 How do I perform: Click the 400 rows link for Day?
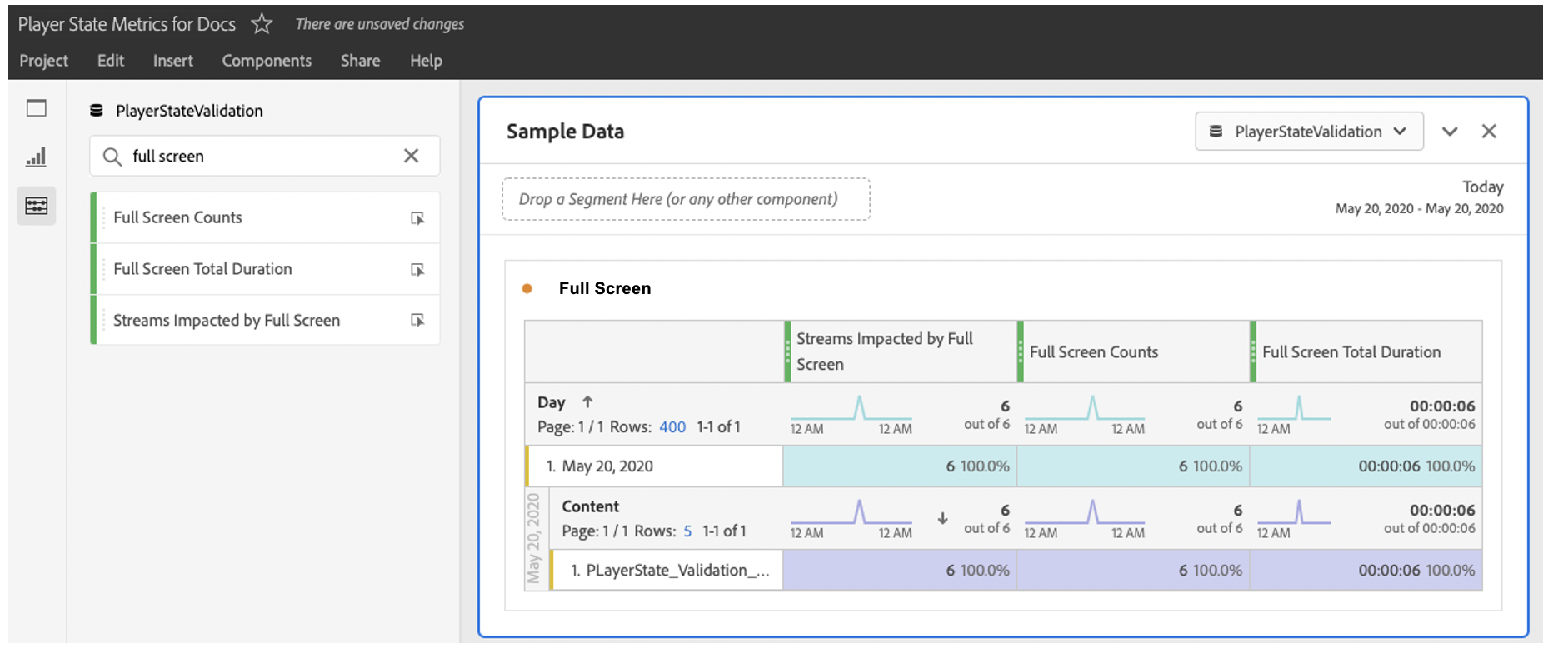(x=672, y=427)
